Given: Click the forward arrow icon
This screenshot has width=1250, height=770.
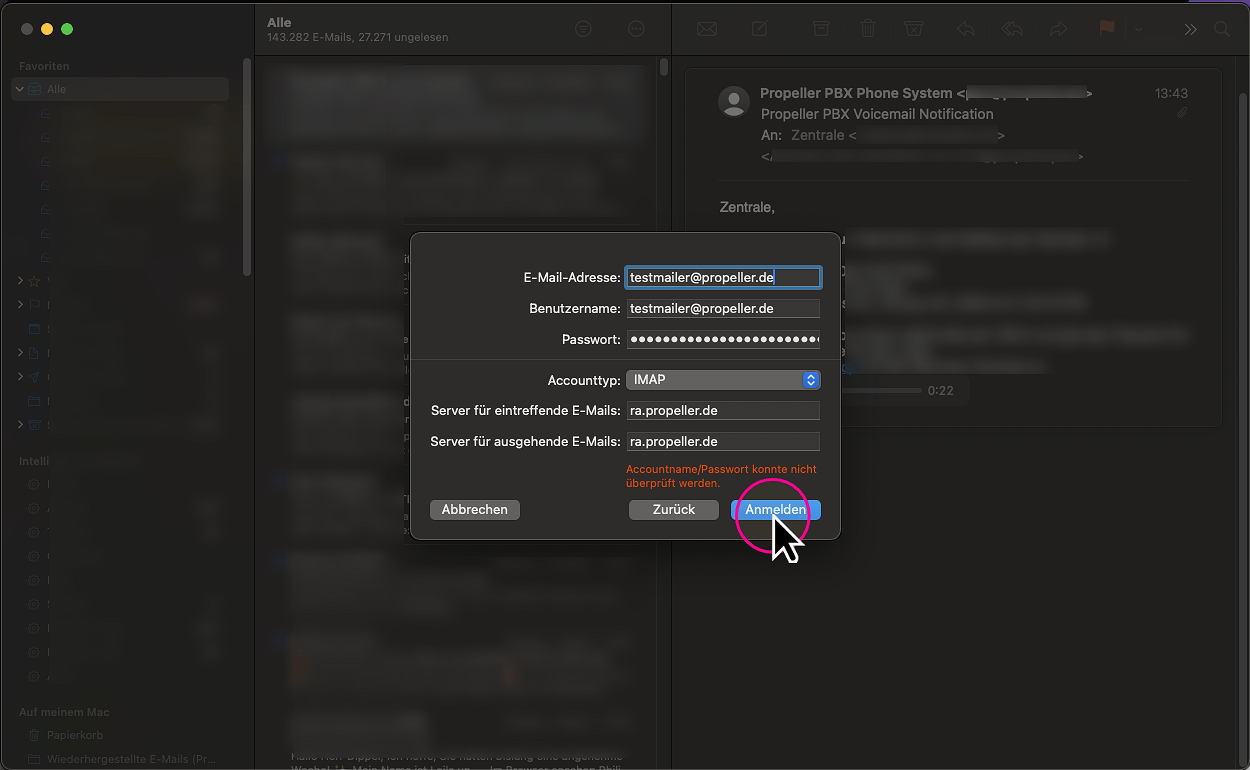Looking at the screenshot, I should 1058,29.
